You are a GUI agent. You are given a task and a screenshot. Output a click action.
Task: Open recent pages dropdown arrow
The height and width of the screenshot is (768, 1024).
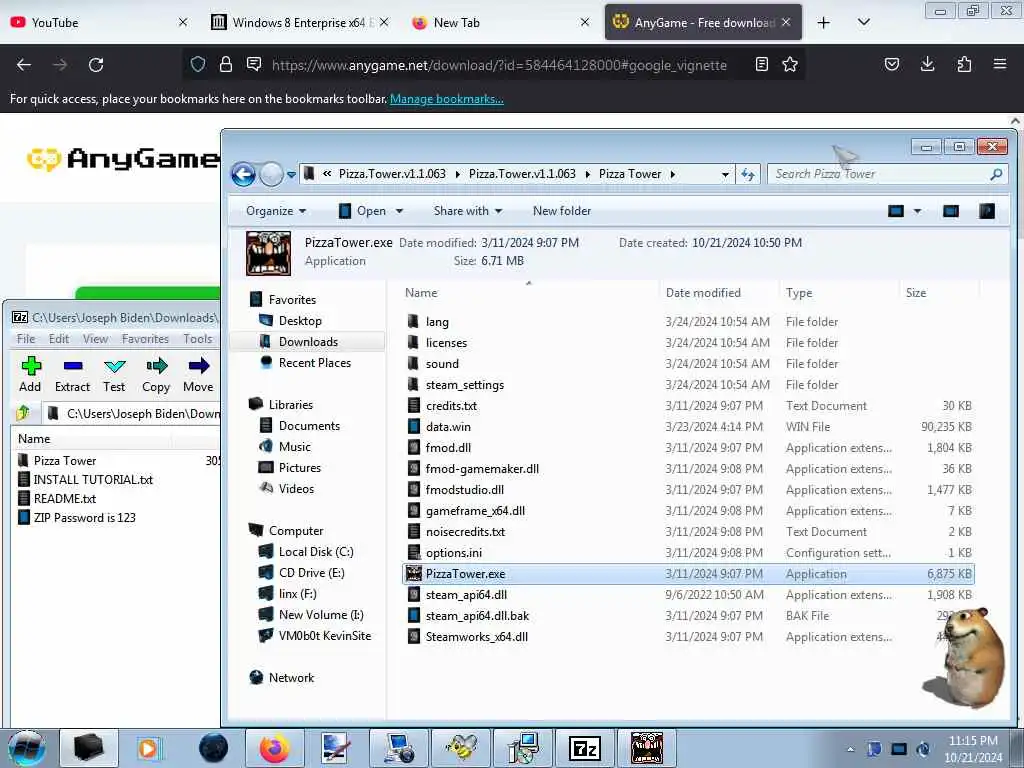pyautogui.click(x=291, y=174)
